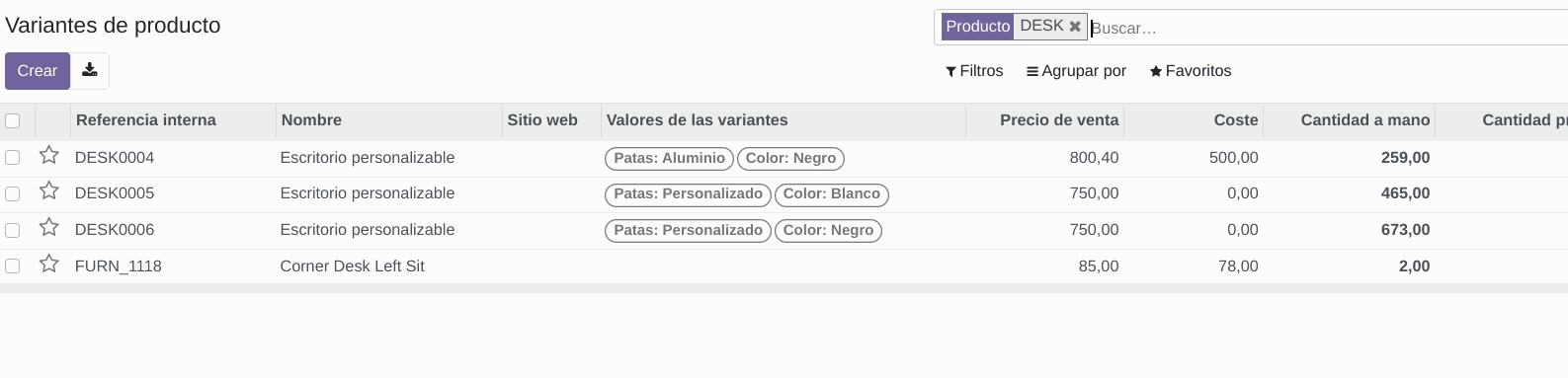The height and width of the screenshot is (378, 1568).
Task: Click the download/export icon next to Crear
Action: pos(90,70)
